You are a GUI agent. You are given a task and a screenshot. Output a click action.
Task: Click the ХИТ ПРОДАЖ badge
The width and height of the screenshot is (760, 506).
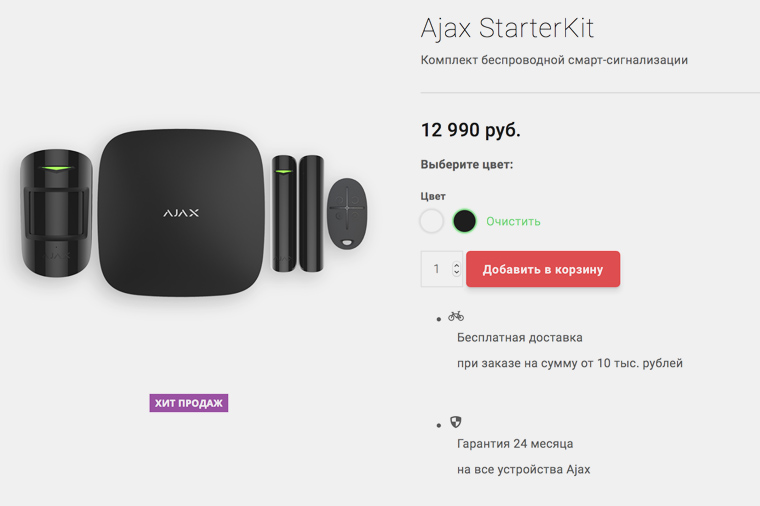pos(189,403)
